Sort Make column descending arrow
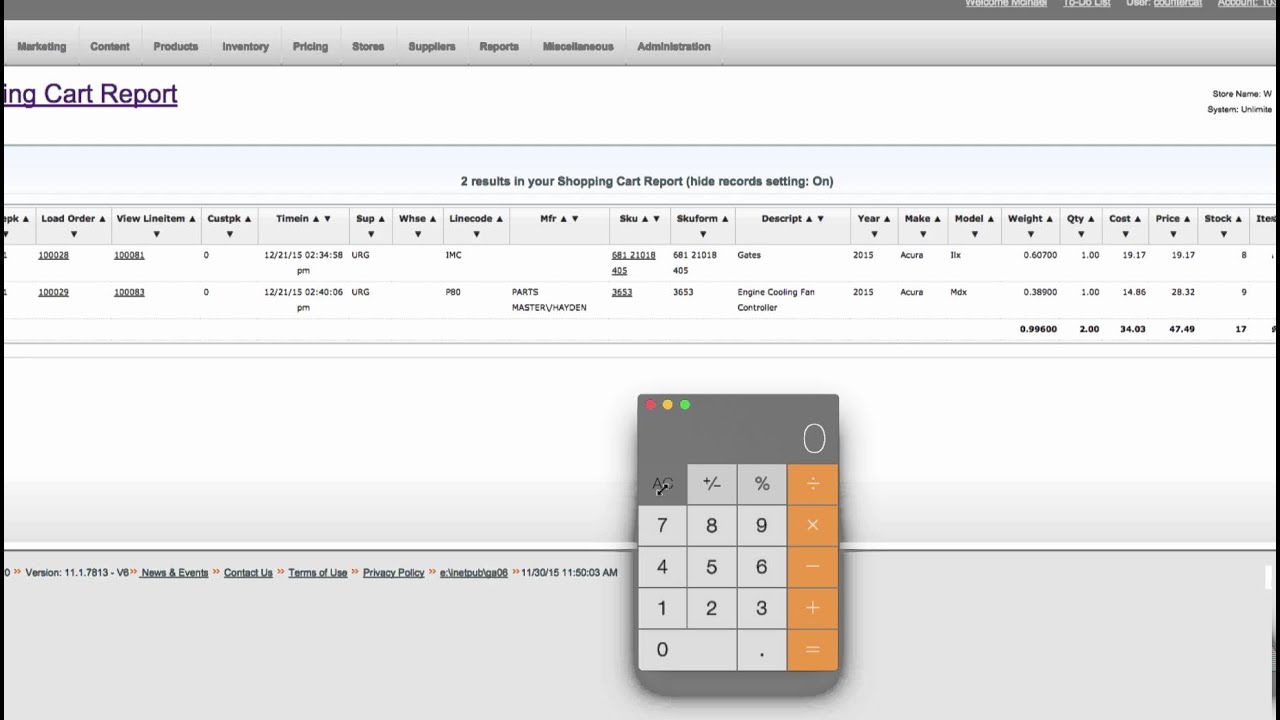The width and height of the screenshot is (1280, 720). (x=923, y=234)
